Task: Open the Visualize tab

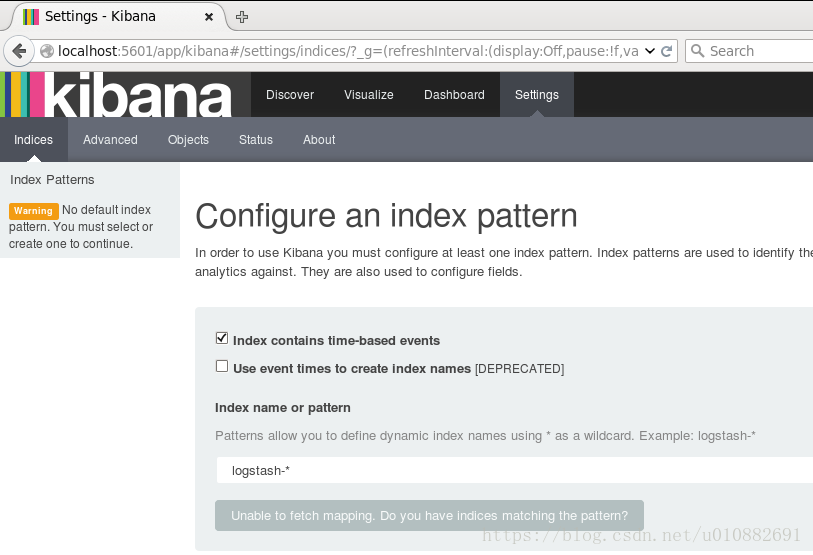Action: (x=369, y=94)
